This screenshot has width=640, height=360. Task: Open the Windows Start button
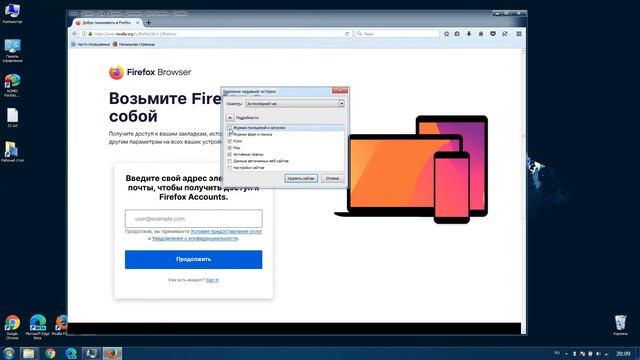[x=8, y=353]
